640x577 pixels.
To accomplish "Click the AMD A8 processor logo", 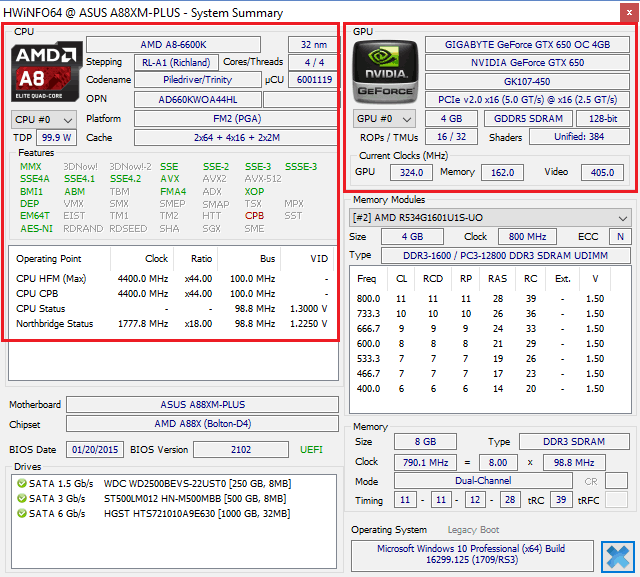I will pos(46,71).
